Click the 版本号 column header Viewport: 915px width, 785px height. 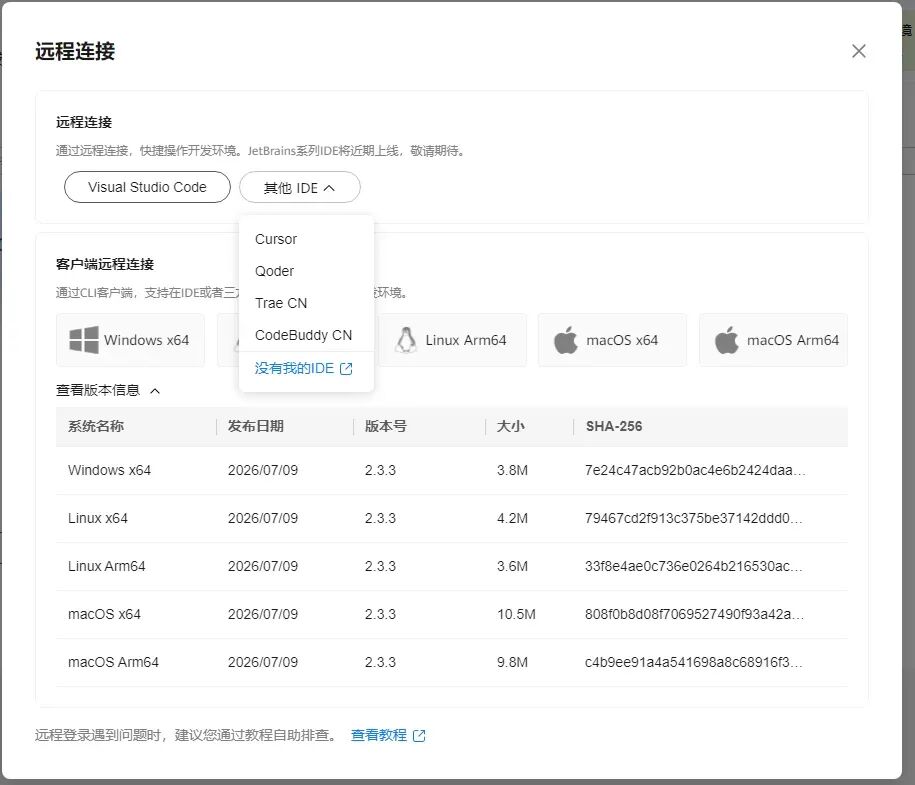[386, 427]
